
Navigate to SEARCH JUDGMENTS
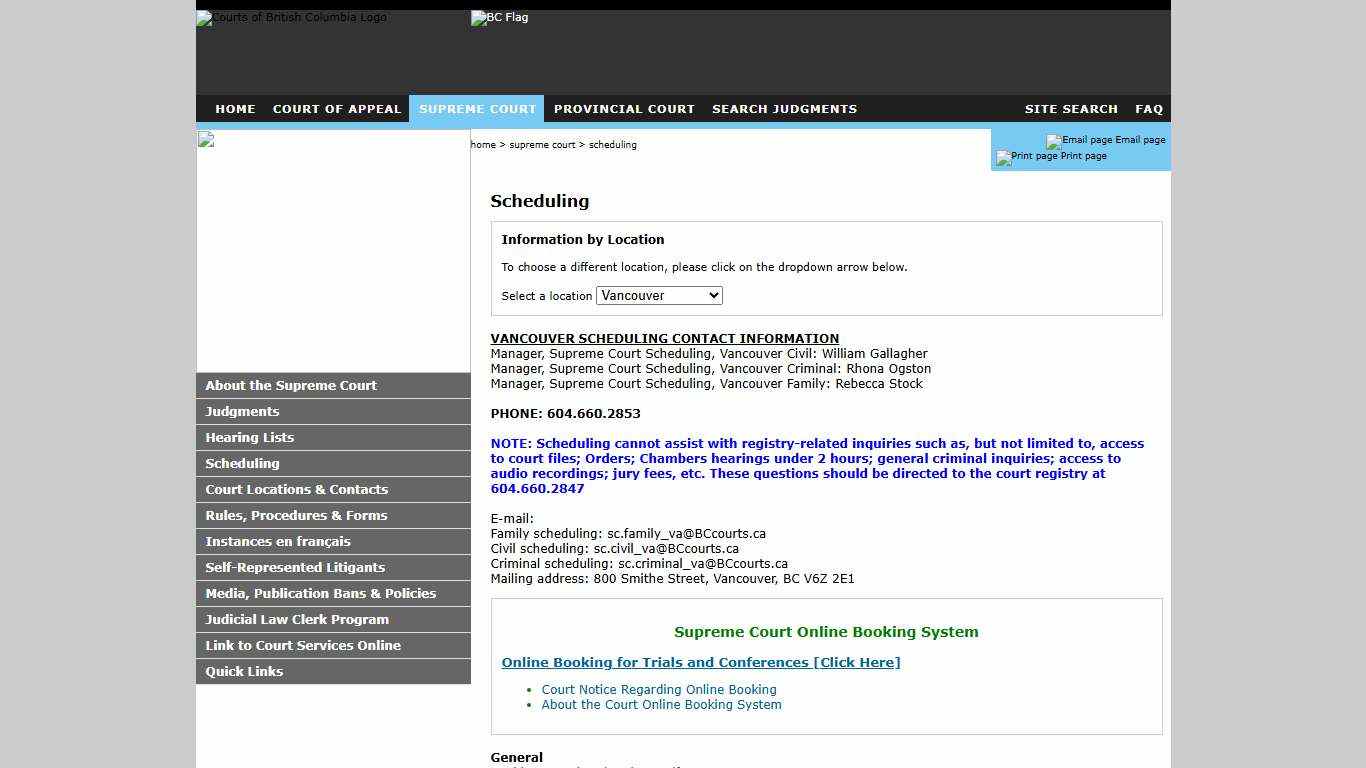pos(784,109)
